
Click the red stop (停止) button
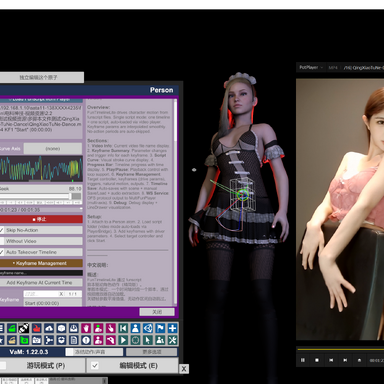click(x=41, y=219)
